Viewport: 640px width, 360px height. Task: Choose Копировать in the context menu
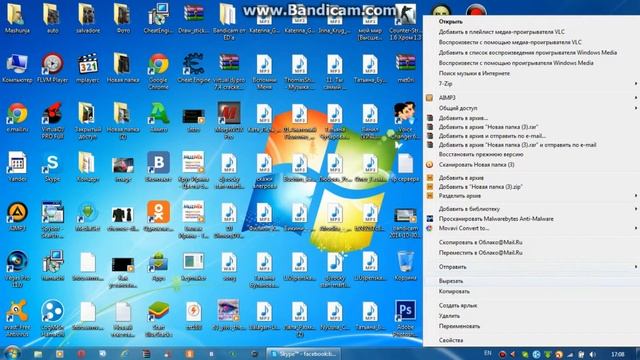[x=531, y=291]
